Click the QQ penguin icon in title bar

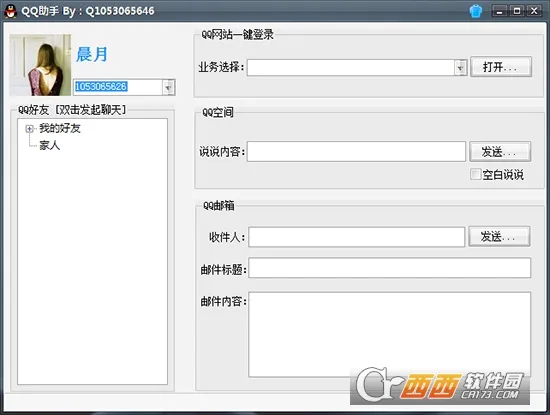11,11
